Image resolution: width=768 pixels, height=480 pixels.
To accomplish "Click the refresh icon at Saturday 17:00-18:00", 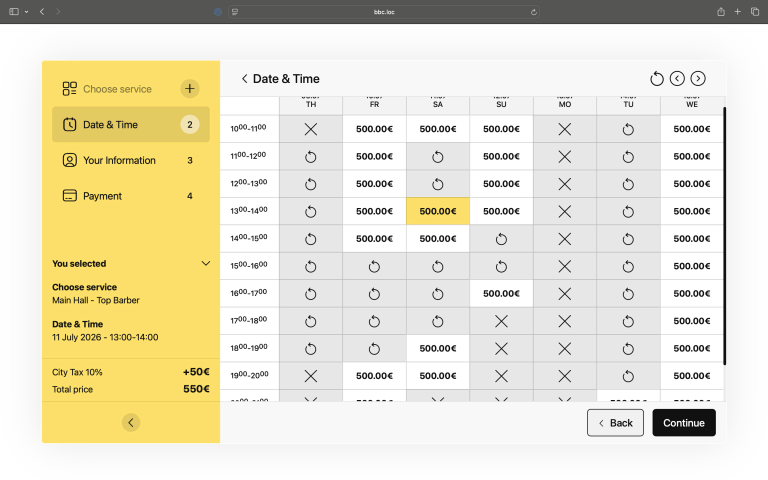I will [437, 321].
